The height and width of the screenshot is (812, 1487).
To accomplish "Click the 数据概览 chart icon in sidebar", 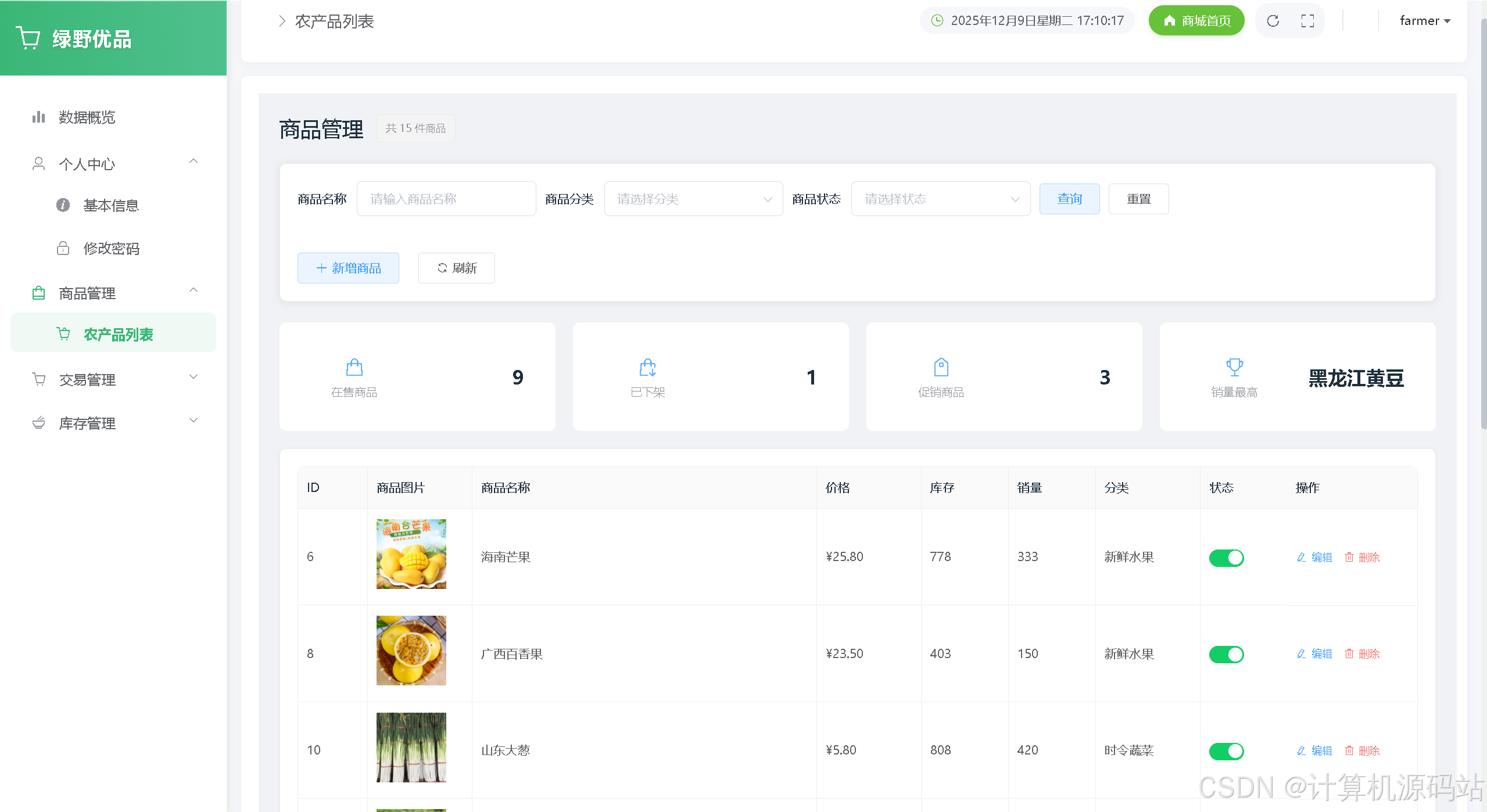I will tap(38, 117).
